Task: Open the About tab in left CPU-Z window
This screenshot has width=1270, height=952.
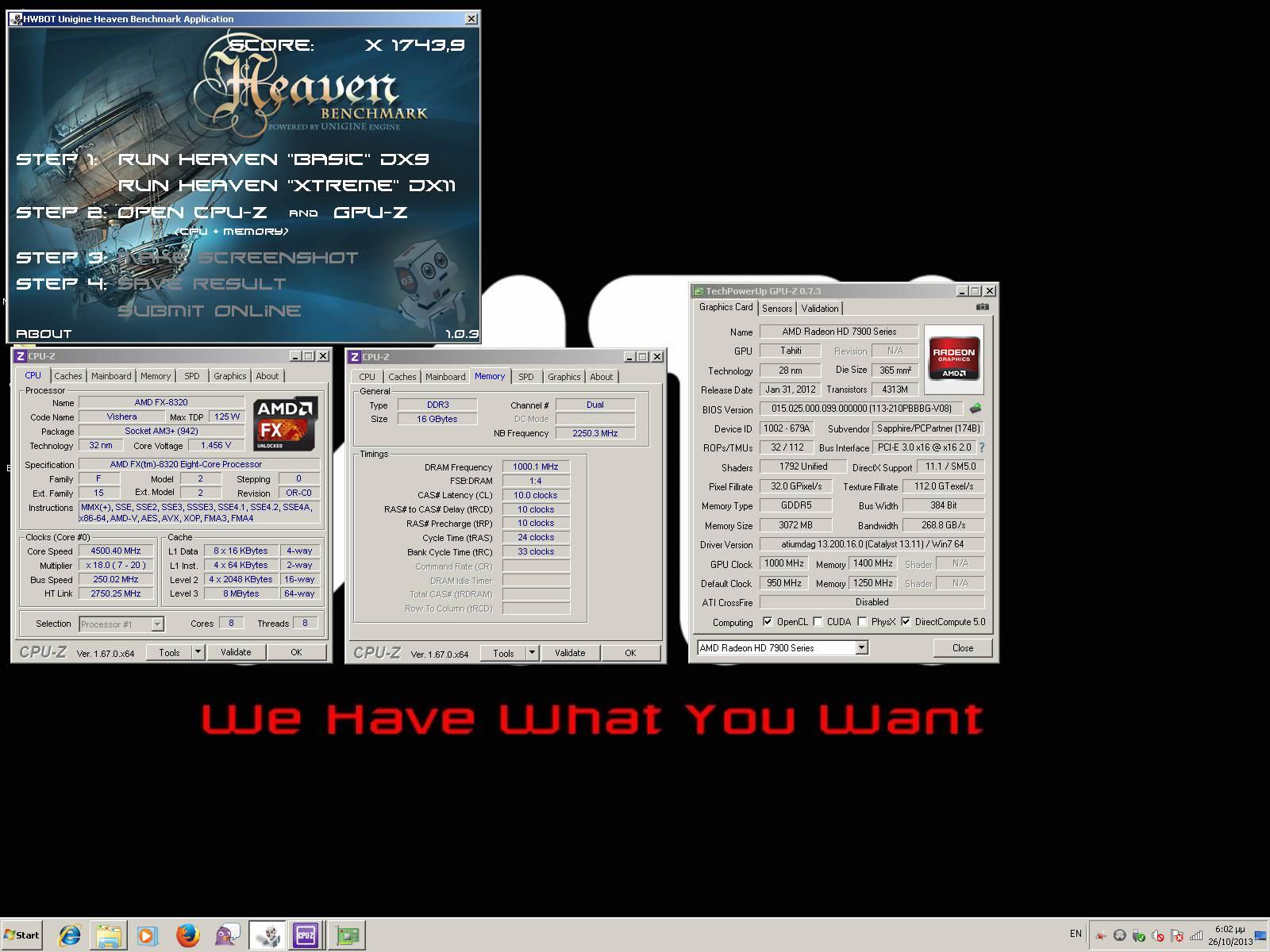Action: click(267, 376)
